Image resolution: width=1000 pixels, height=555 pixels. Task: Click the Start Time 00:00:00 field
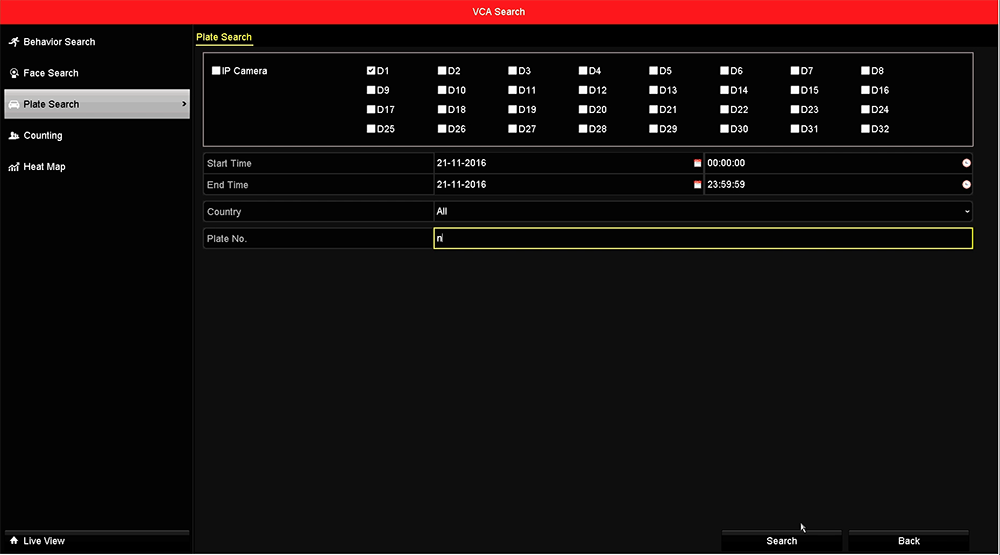tap(838, 163)
